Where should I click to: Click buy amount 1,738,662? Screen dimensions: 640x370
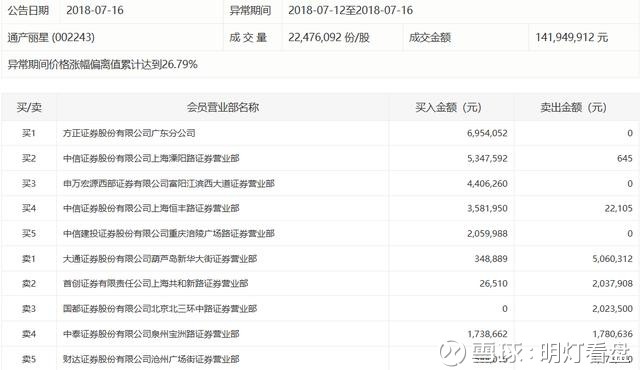(487, 334)
